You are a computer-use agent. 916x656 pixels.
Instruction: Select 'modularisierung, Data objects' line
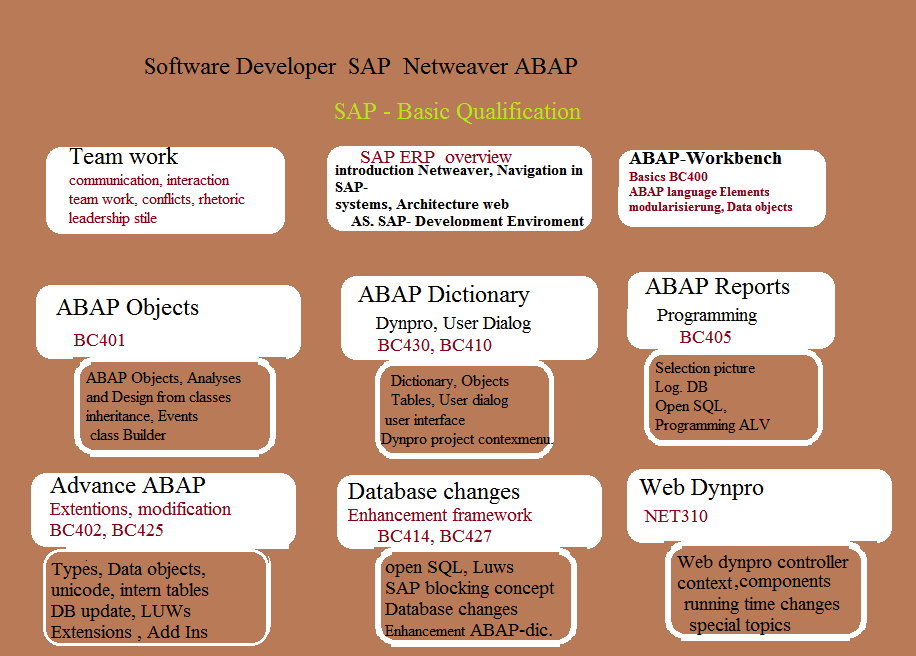(711, 207)
